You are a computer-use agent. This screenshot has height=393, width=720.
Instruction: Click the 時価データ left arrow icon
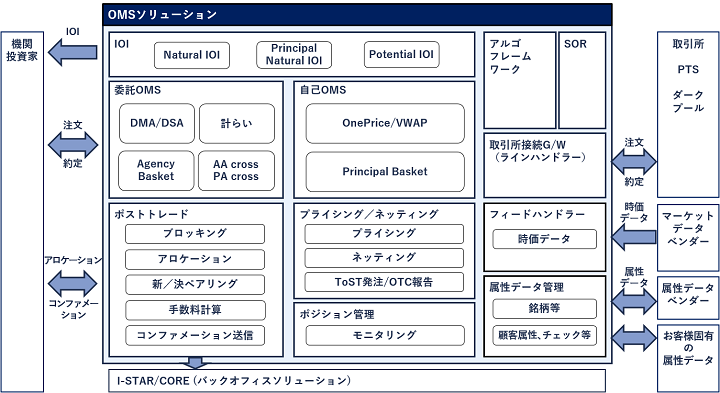tap(634, 237)
